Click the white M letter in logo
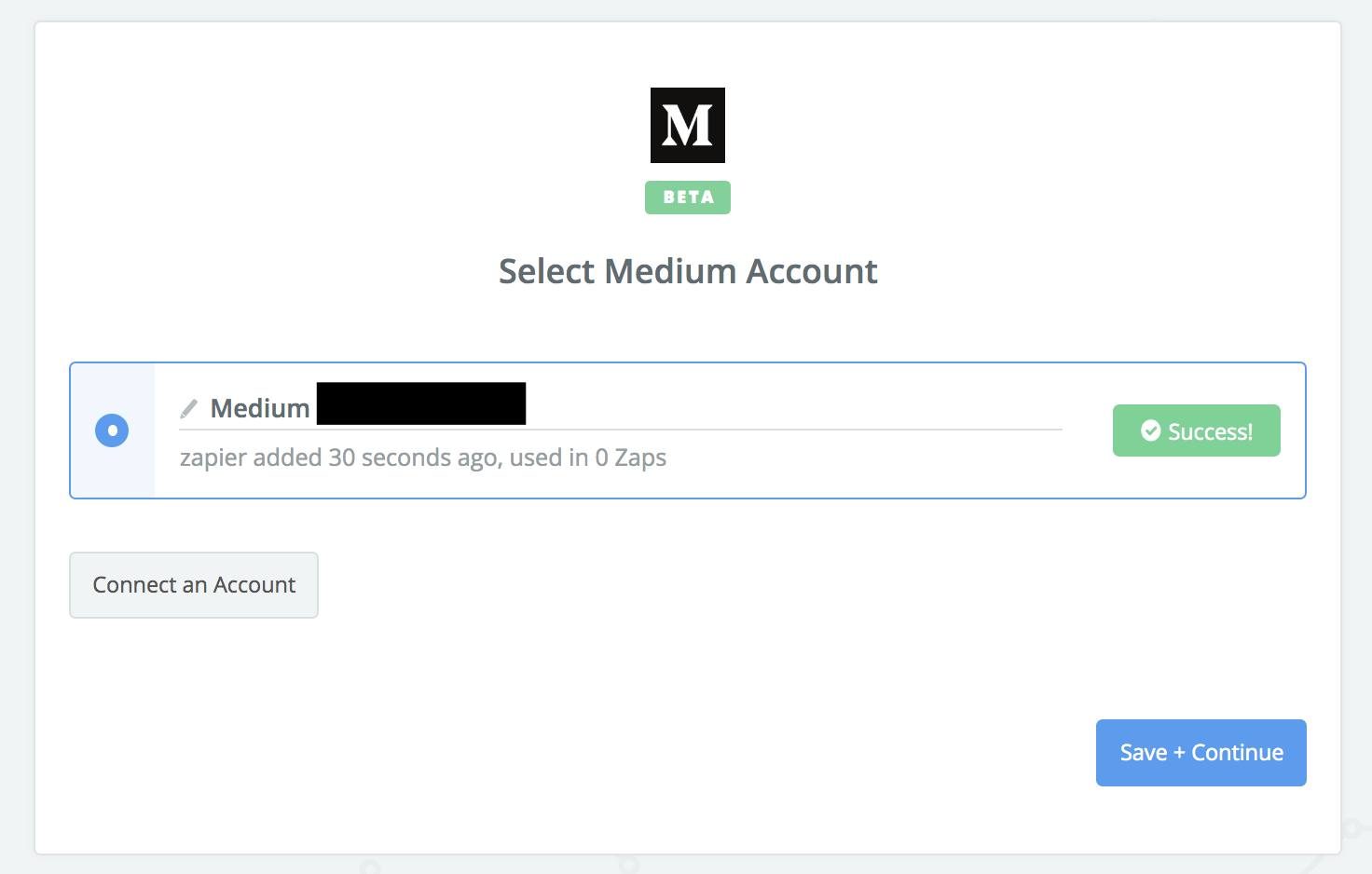Viewport: 1372px width, 874px height. (688, 126)
